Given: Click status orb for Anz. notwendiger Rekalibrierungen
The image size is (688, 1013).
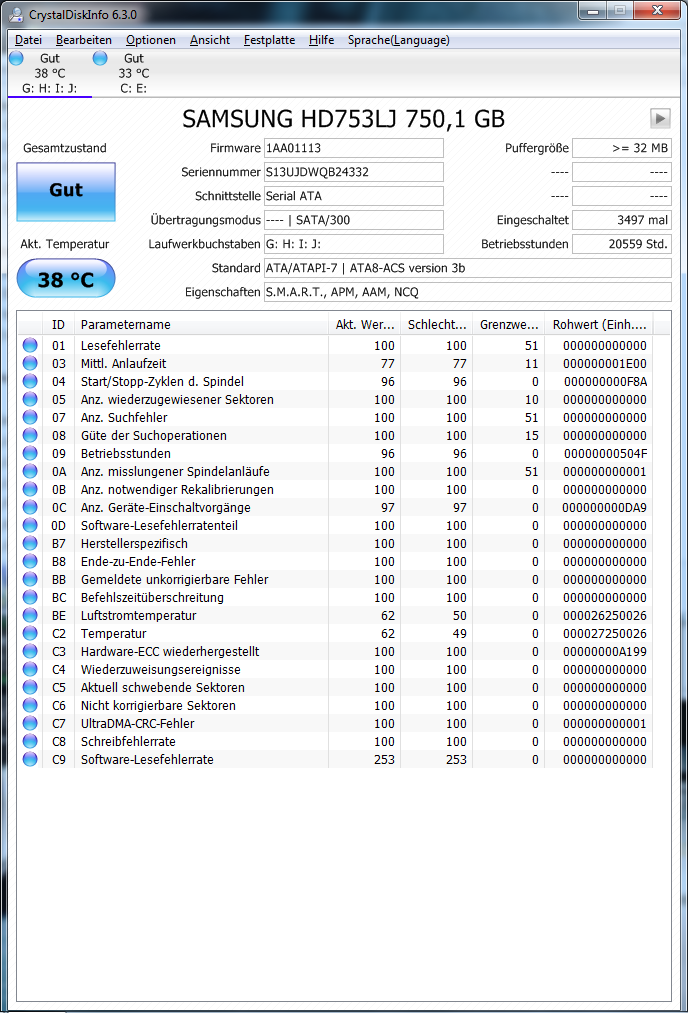Looking at the screenshot, I should click(x=30, y=489).
